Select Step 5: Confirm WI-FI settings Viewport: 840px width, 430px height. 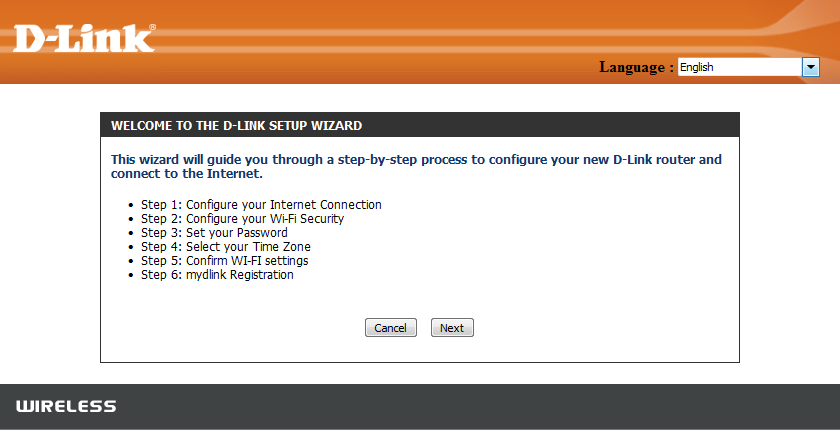tap(225, 261)
